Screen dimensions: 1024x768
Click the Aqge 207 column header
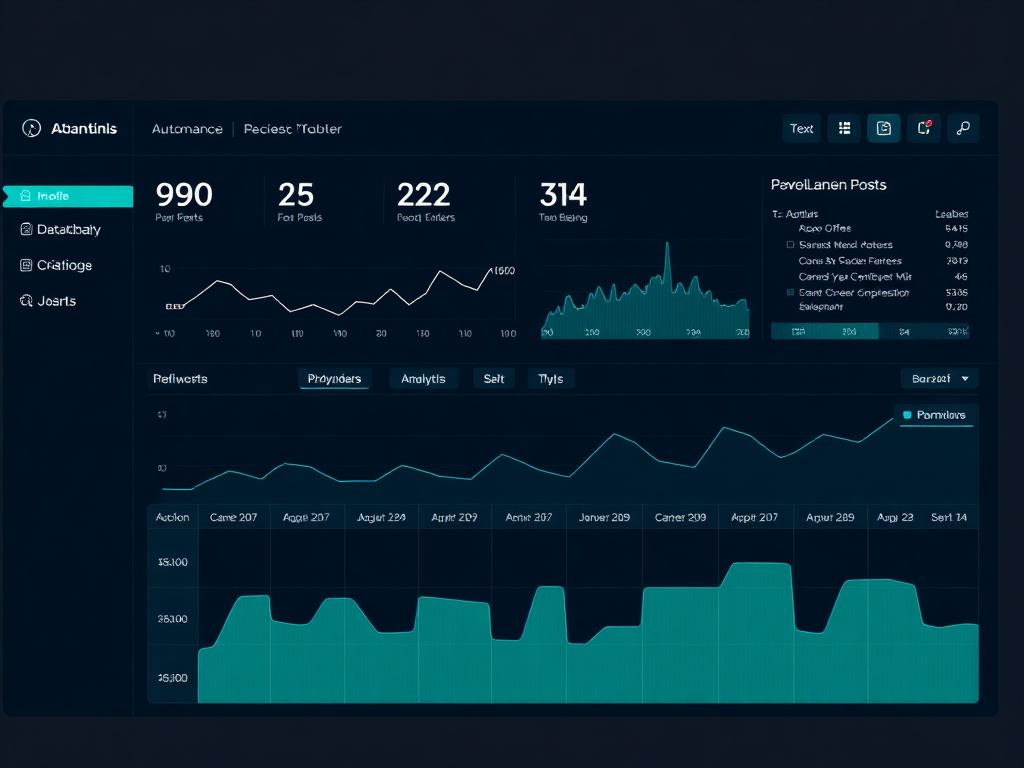(306, 517)
